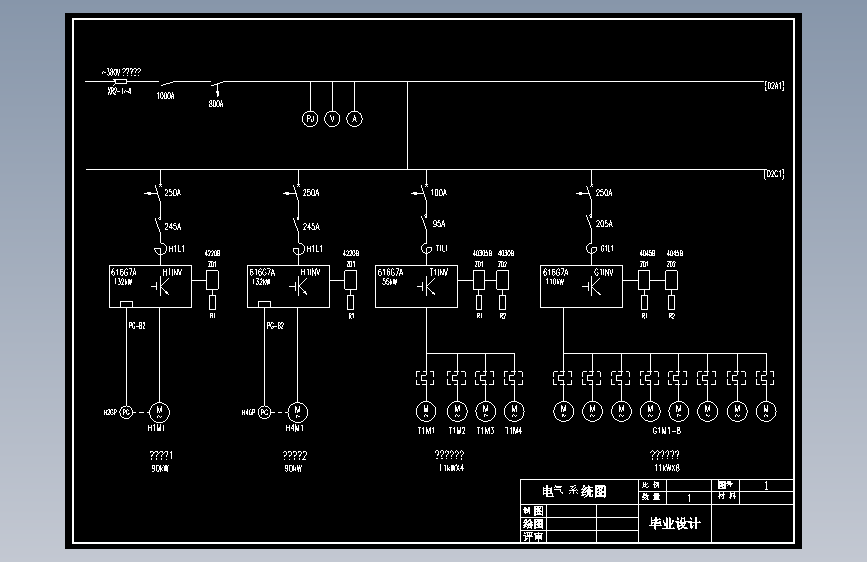Click the "毕业设计" title block cell
This screenshot has width=867, height=562.
pos(675,523)
